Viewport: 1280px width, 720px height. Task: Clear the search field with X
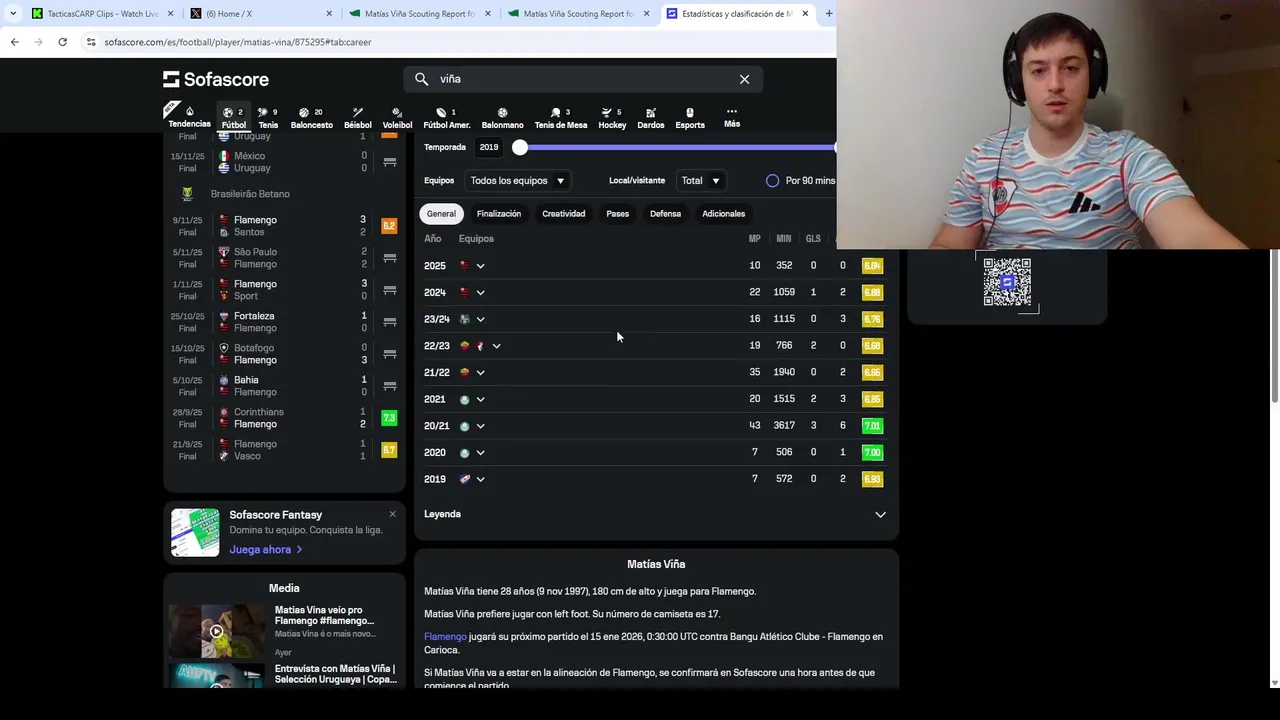744,79
